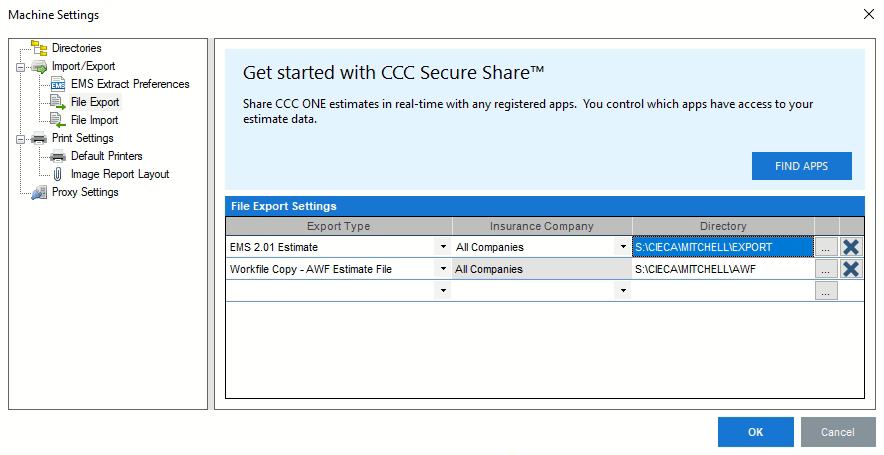Select File Import tree item

95,120
